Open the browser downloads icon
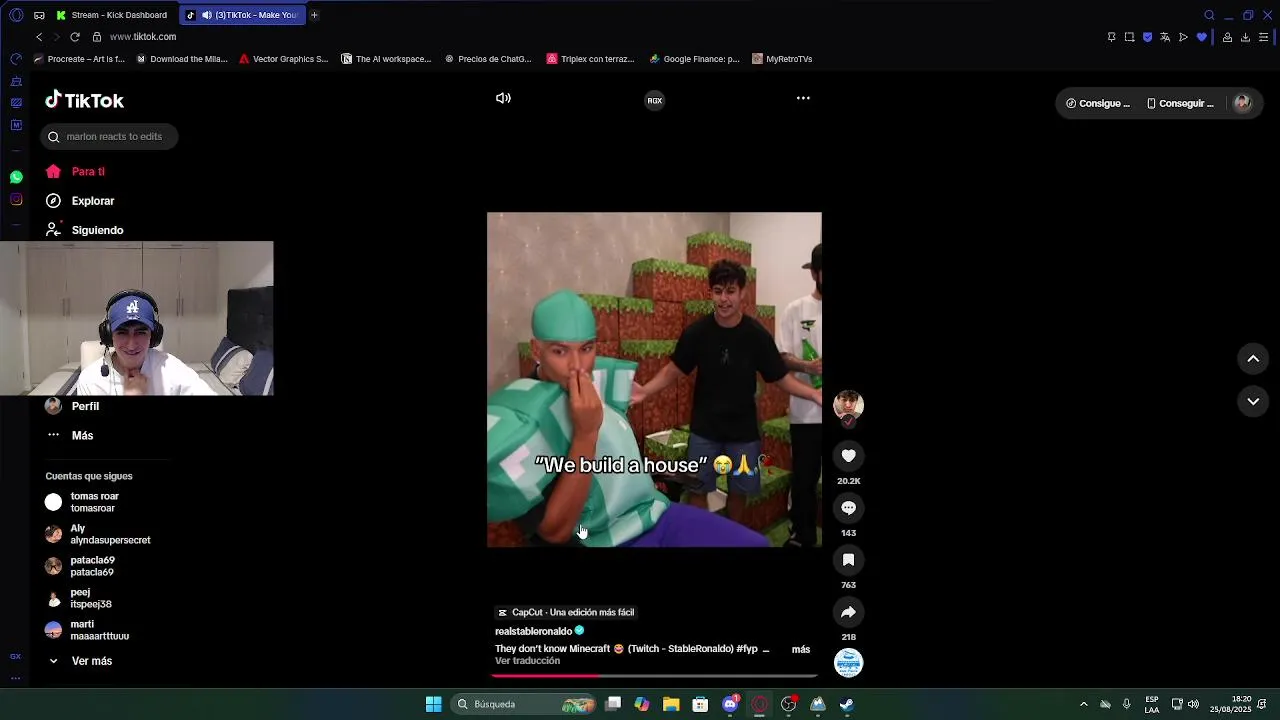The width and height of the screenshot is (1280, 720). coord(1245,37)
